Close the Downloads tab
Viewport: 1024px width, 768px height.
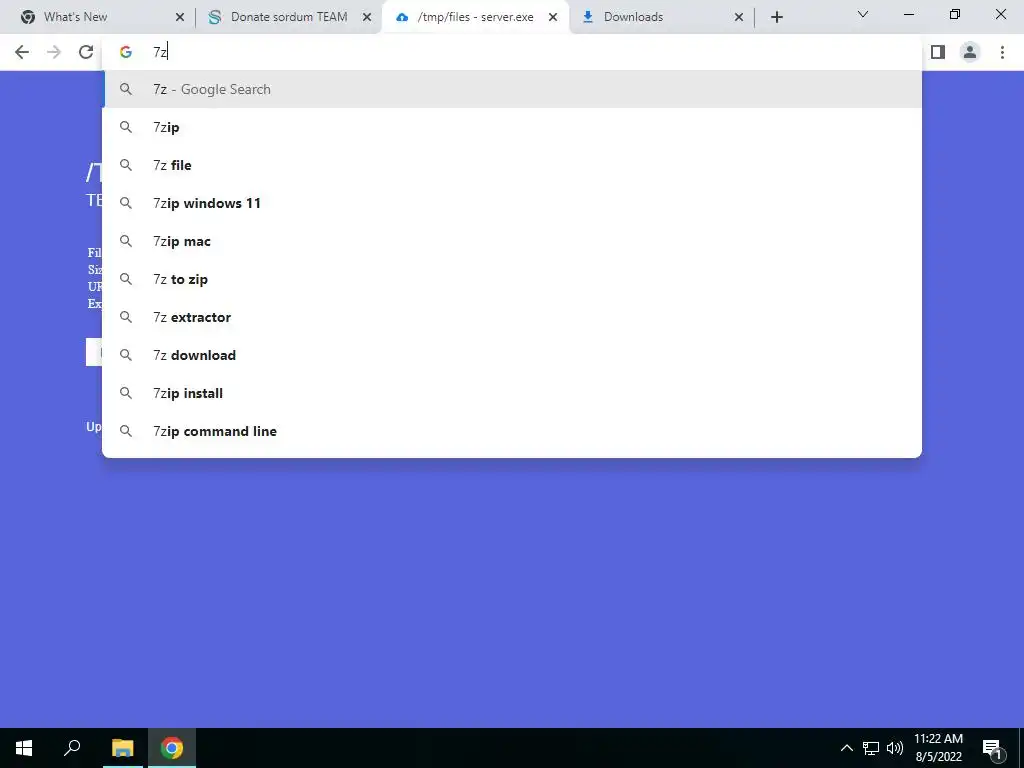(739, 17)
